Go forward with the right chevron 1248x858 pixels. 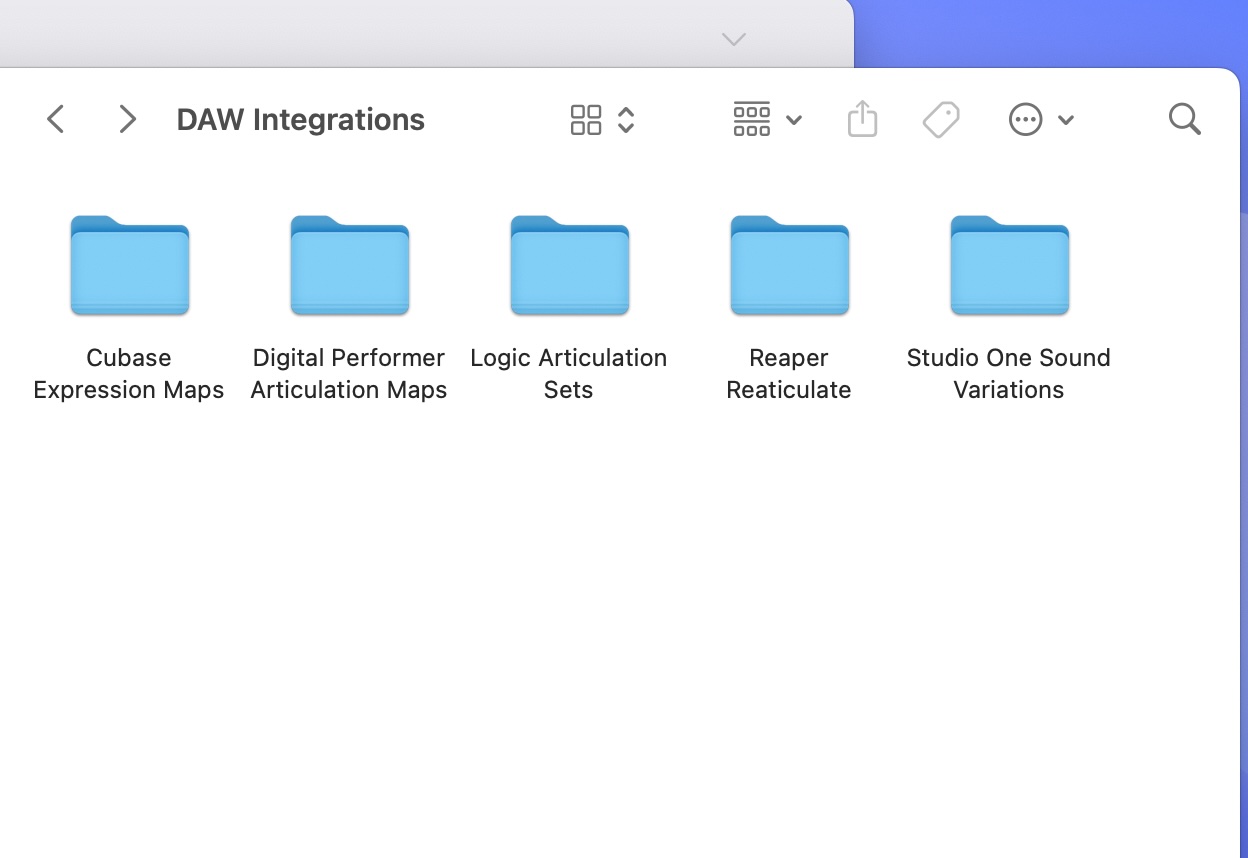[127, 119]
